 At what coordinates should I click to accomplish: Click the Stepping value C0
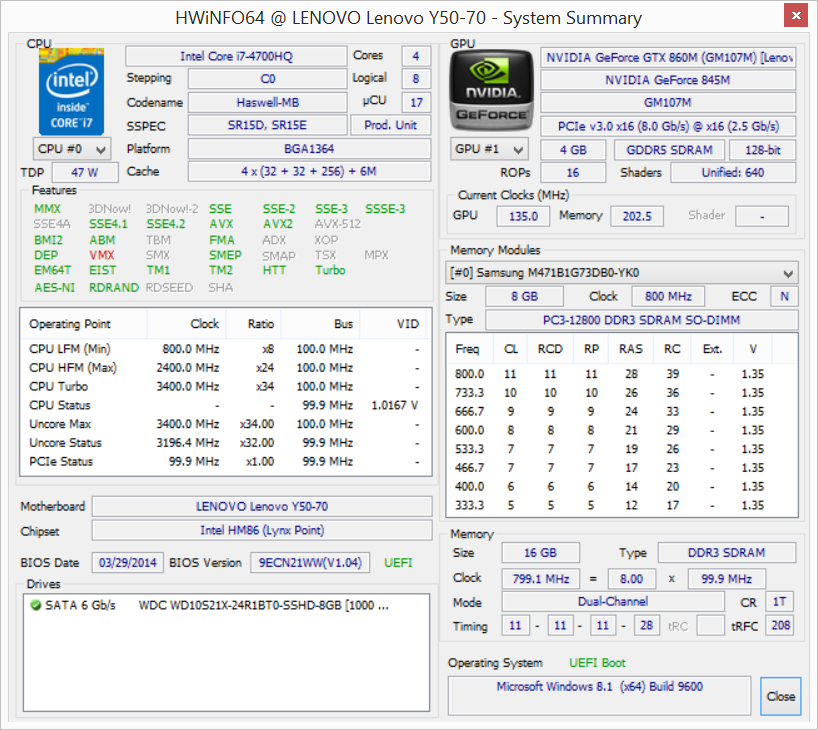click(x=268, y=79)
